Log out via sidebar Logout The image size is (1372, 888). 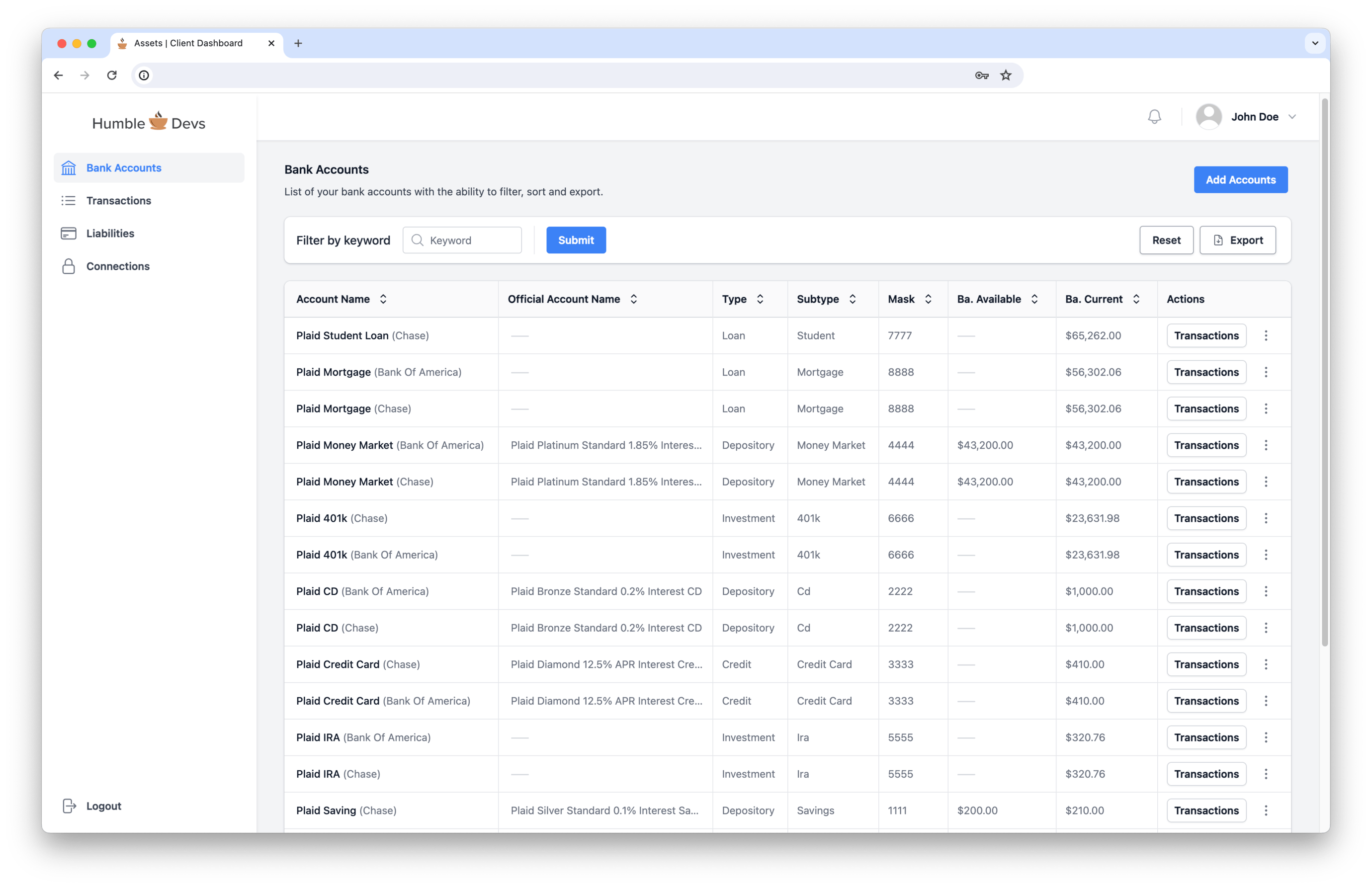point(92,806)
